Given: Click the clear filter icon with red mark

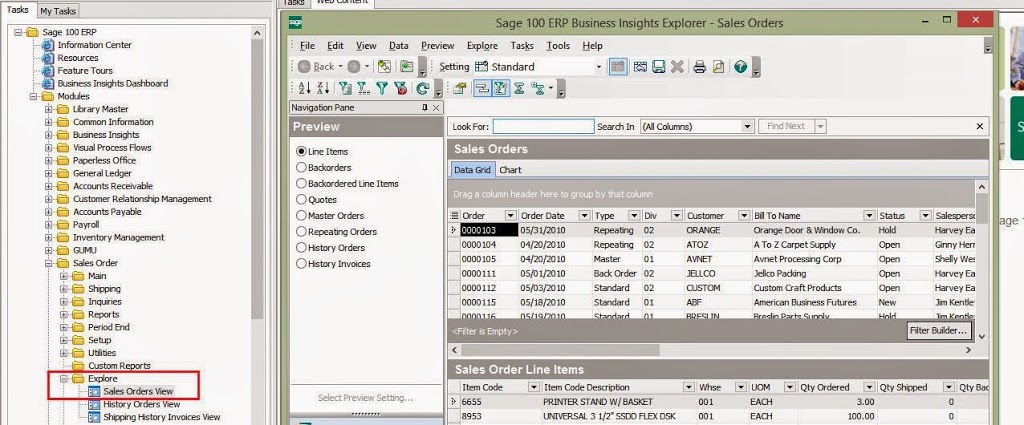Looking at the screenshot, I should pos(401,88).
